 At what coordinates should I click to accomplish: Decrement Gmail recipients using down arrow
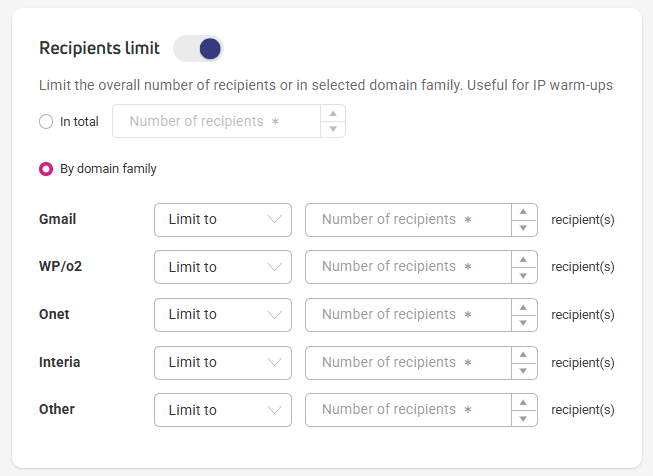click(524, 228)
